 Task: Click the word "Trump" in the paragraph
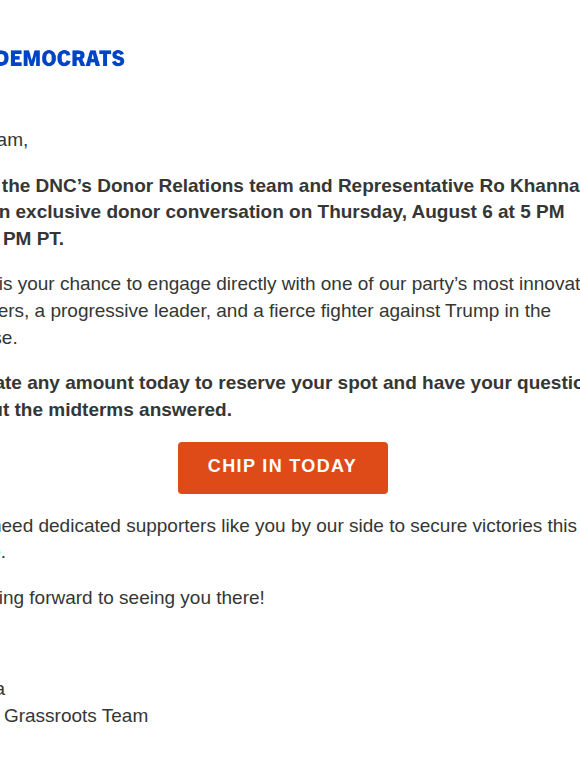click(472, 311)
